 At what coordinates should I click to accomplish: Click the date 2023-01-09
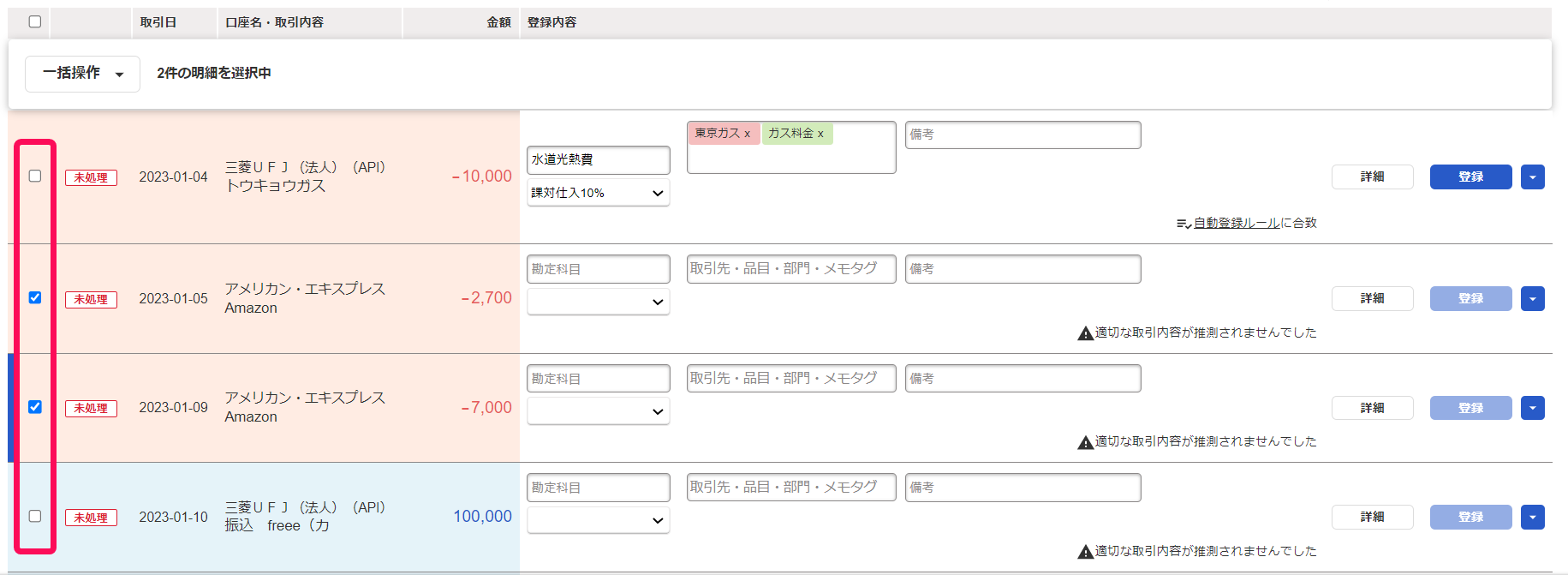point(173,408)
